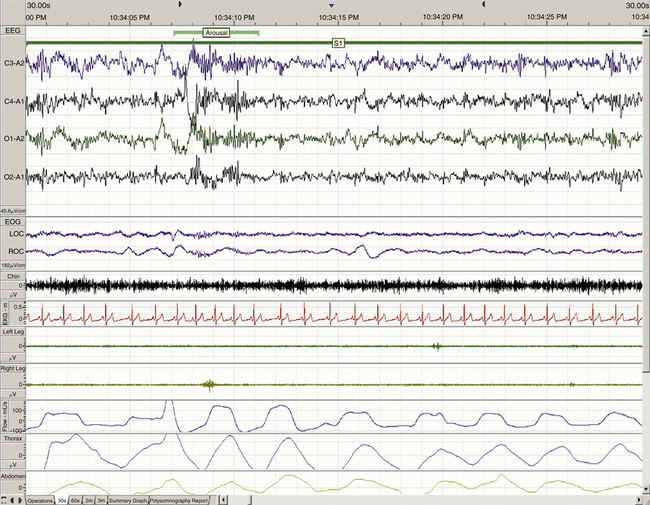This screenshot has width=650, height=505.
Task: Select the 2m time window tab
Action: tap(90, 499)
